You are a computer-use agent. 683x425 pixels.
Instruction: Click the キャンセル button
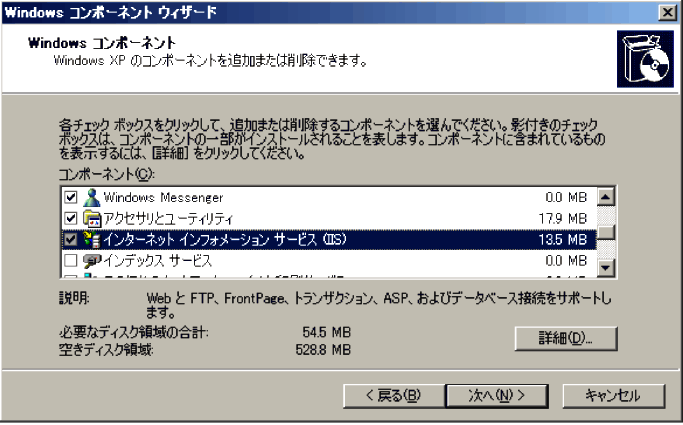point(614,396)
